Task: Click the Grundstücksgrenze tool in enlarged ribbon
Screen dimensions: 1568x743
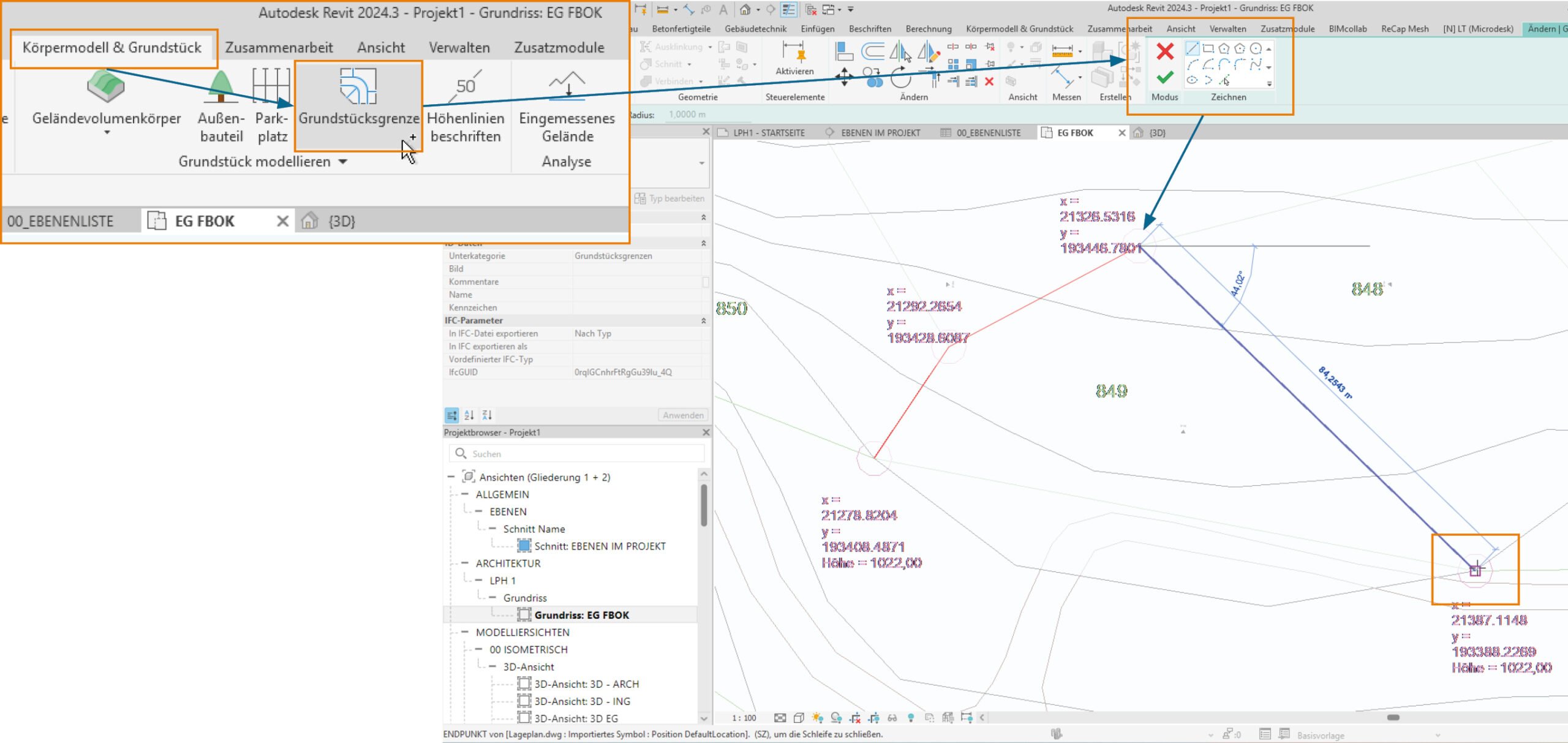Action: (358, 105)
